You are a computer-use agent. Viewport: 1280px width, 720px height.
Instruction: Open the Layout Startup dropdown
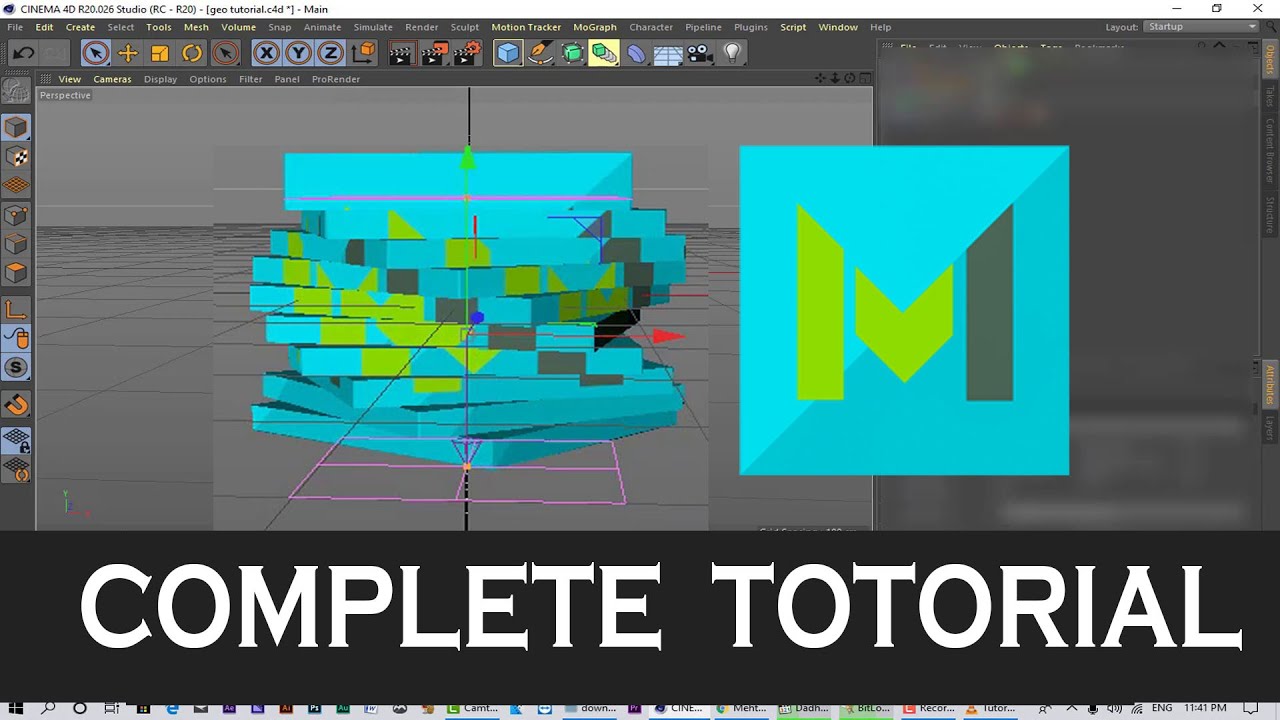click(1201, 27)
